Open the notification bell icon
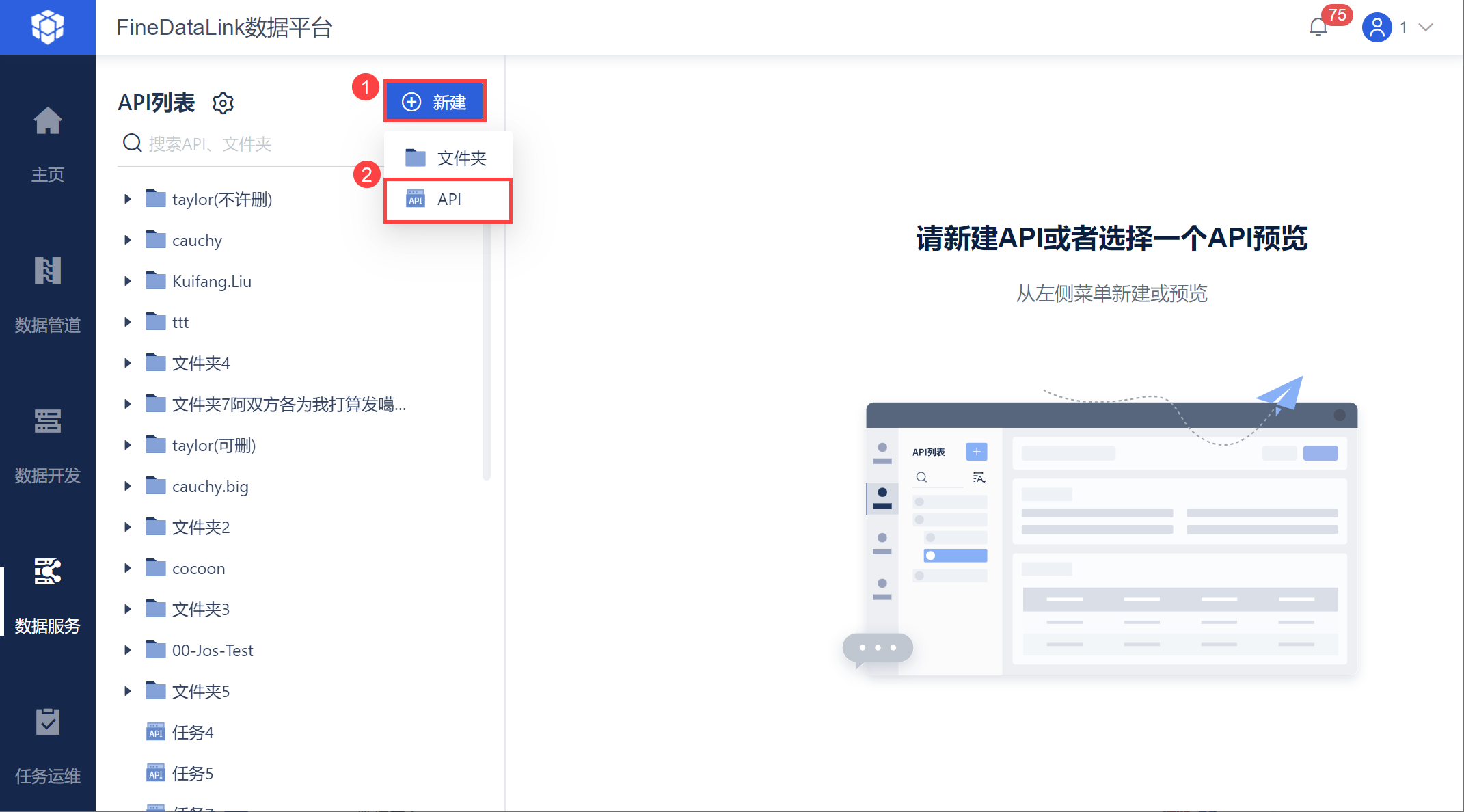The width and height of the screenshot is (1464, 812). coord(1318,27)
